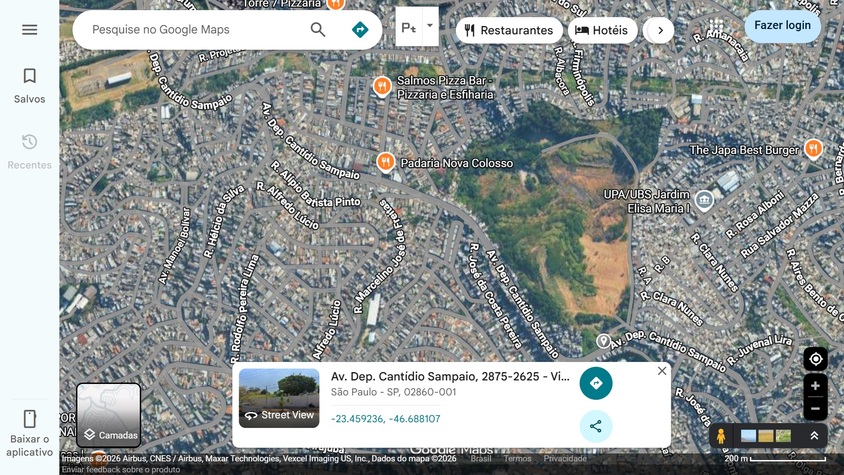This screenshot has width=844, height=475.
Task: Zoom out on the map
Action: pos(815,408)
